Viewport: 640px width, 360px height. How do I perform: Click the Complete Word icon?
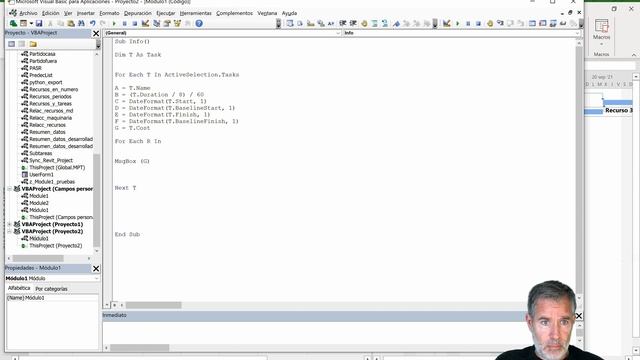[x=331, y=23]
